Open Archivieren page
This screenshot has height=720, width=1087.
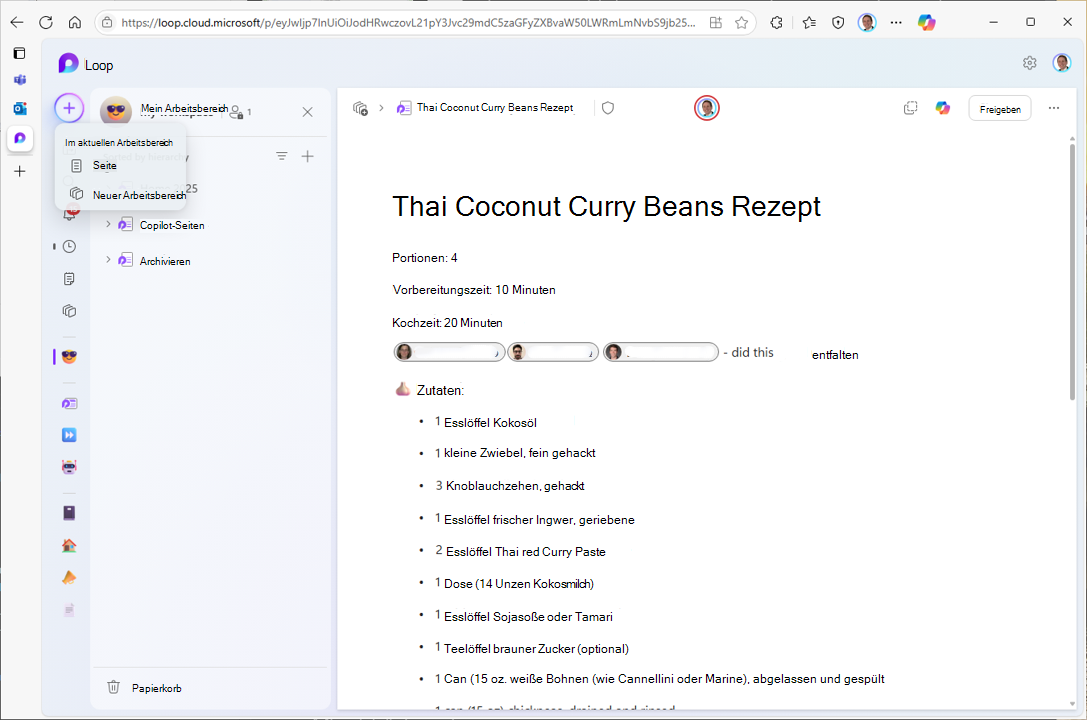(165, 261)
